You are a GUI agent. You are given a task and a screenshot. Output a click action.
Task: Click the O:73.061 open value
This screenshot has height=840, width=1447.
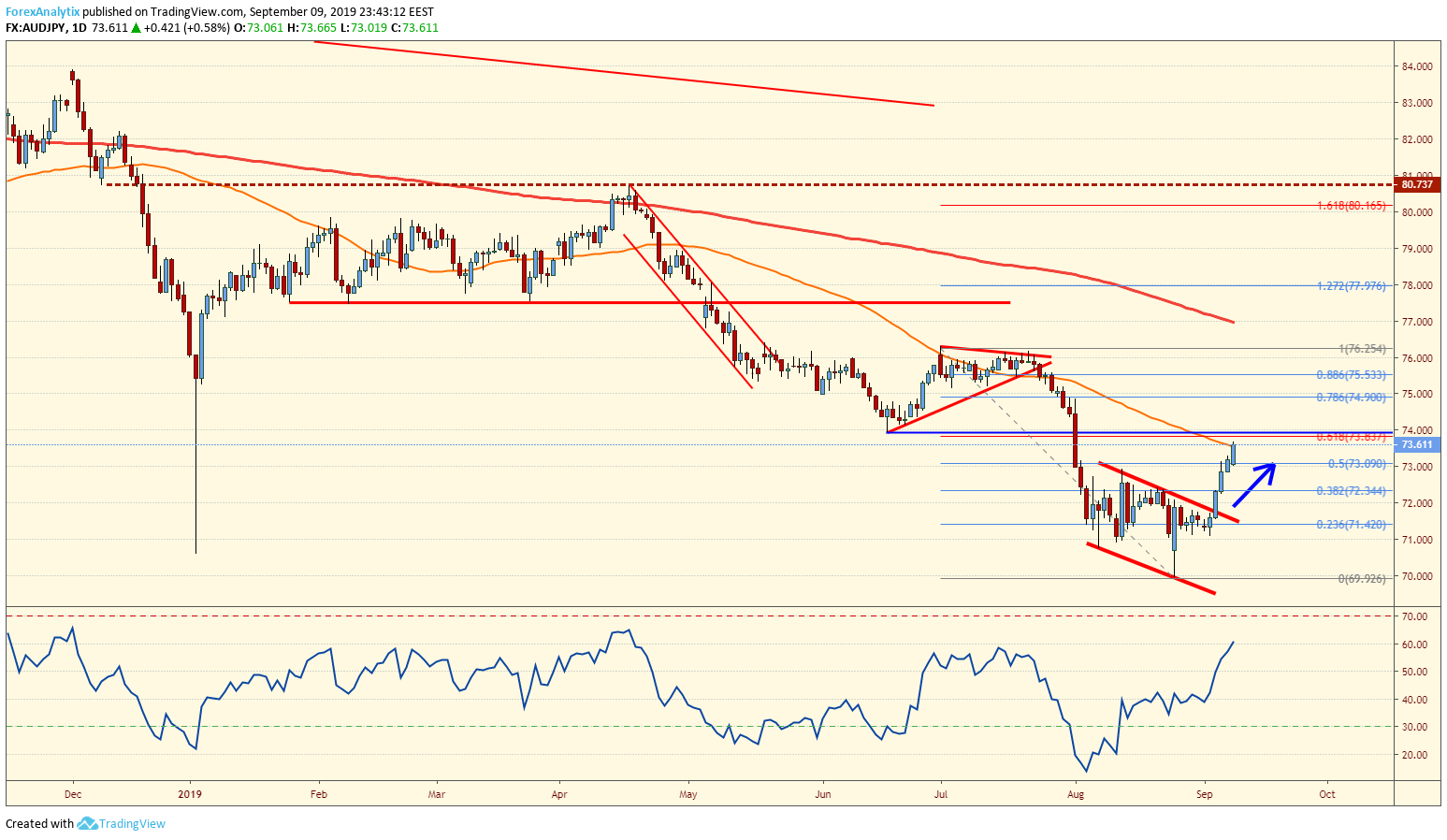point(258,28)
